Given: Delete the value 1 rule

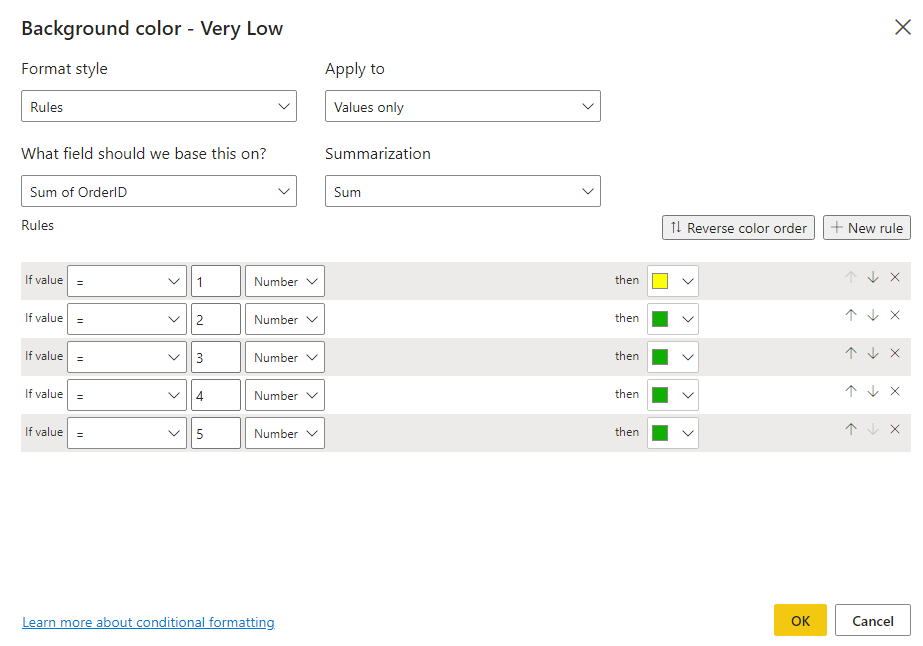Looking at the screenshot, I should click(x=895, y=277).
